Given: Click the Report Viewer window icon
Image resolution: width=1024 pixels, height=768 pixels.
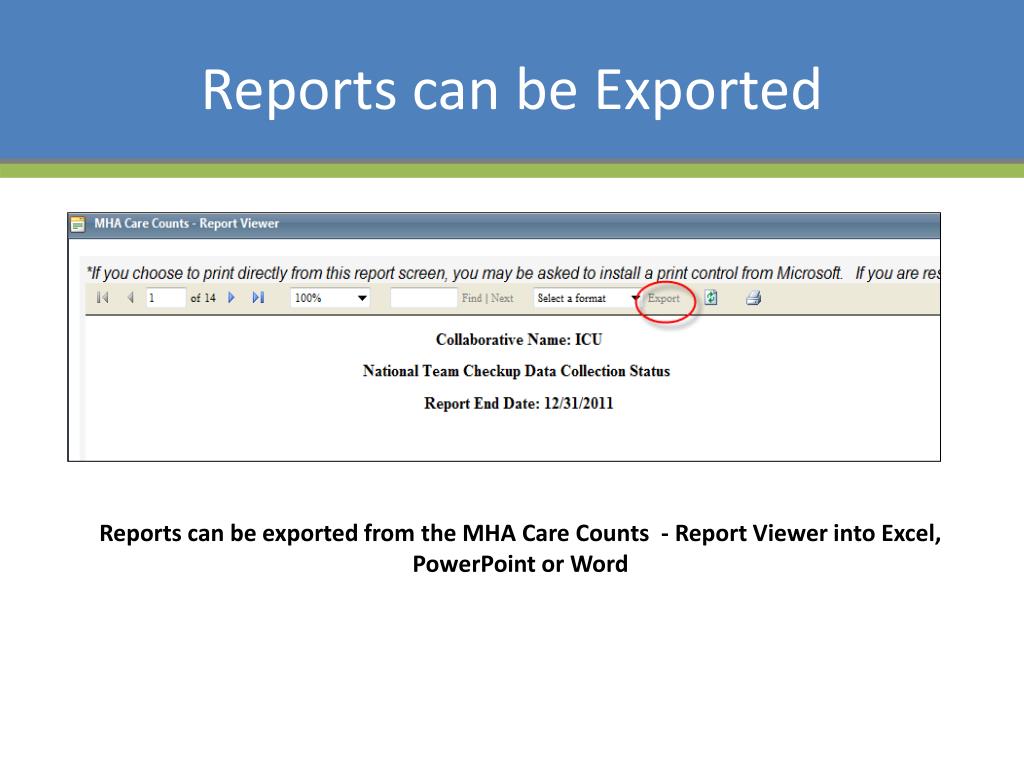Looking at the screenshot, I should point(78,224).
